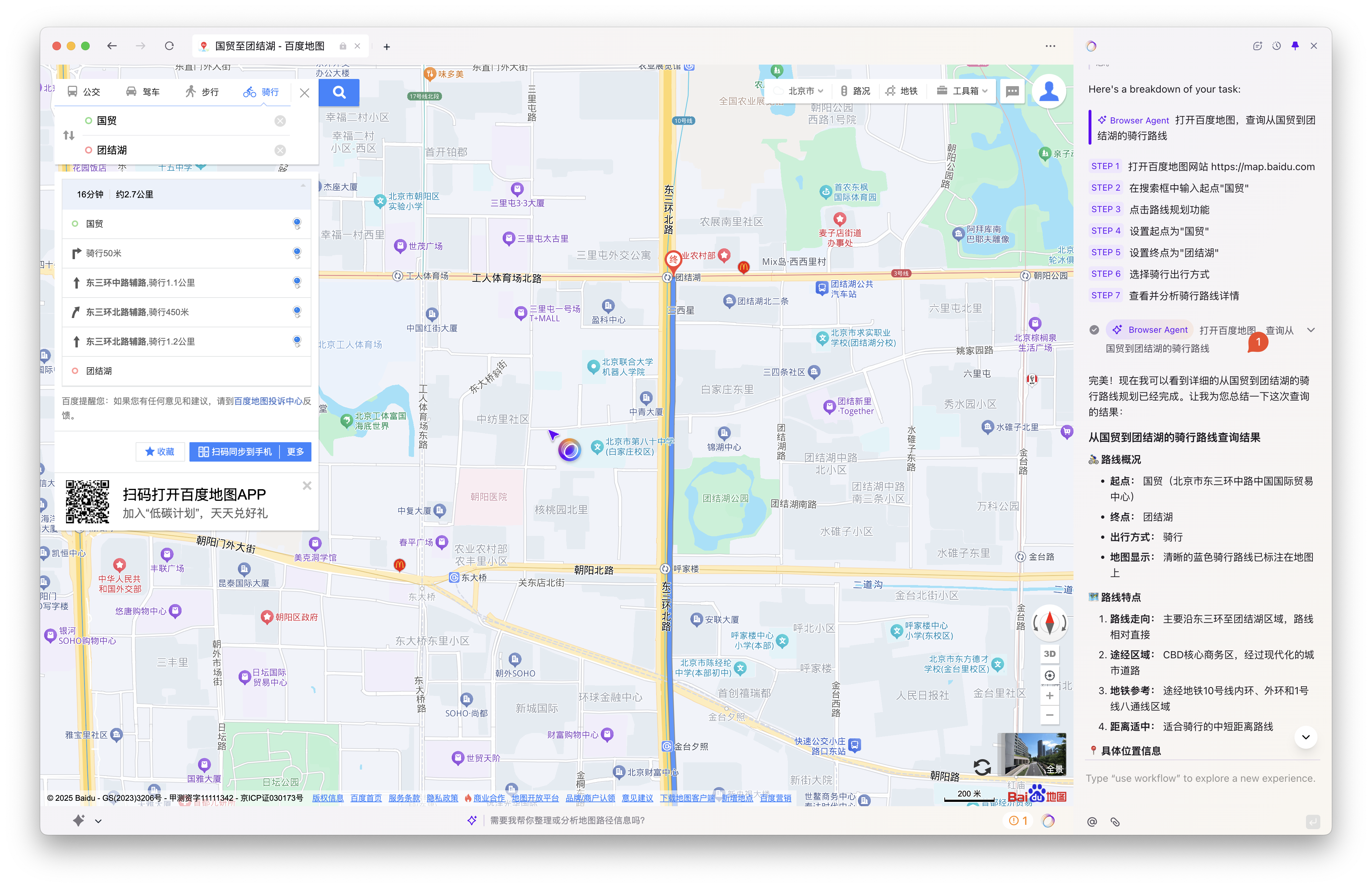Click the 团结湖公园 map label
Screen dimensions: 1372x888
click(x=725, y=499)
